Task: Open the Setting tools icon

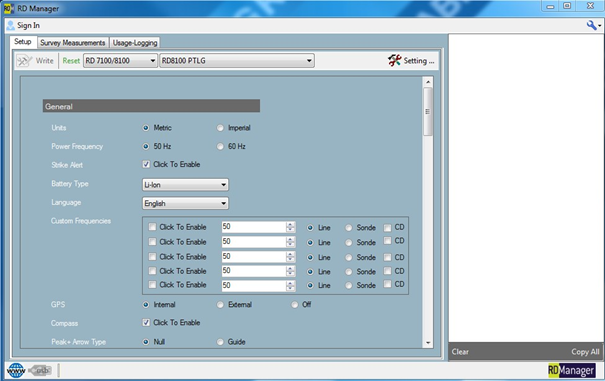Action: pos(394,60)
